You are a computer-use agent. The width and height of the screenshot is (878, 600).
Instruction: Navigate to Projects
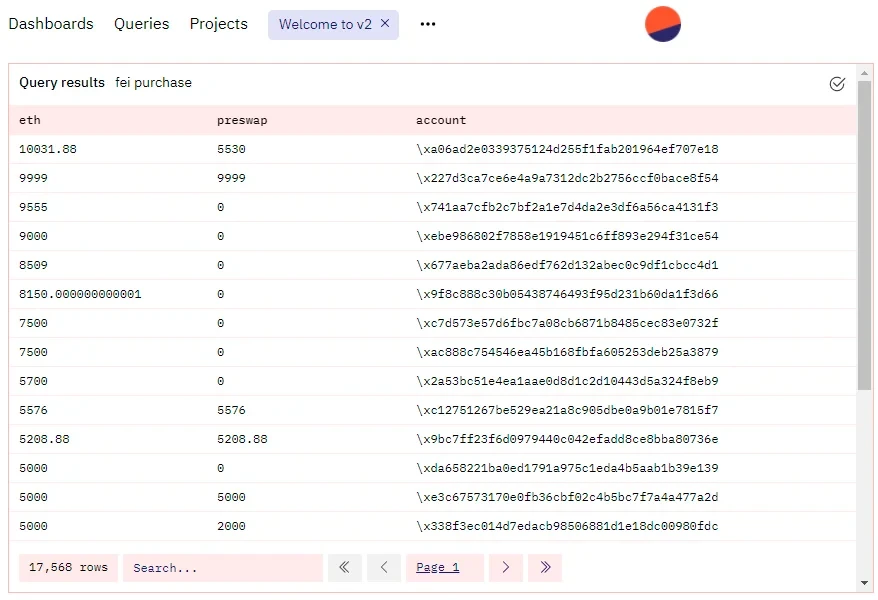point(218,24)
